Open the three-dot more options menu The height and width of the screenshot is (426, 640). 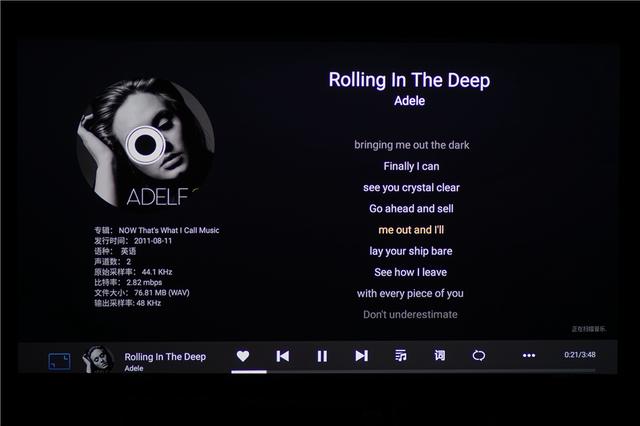pyautogui.click(x=529, y=356)
